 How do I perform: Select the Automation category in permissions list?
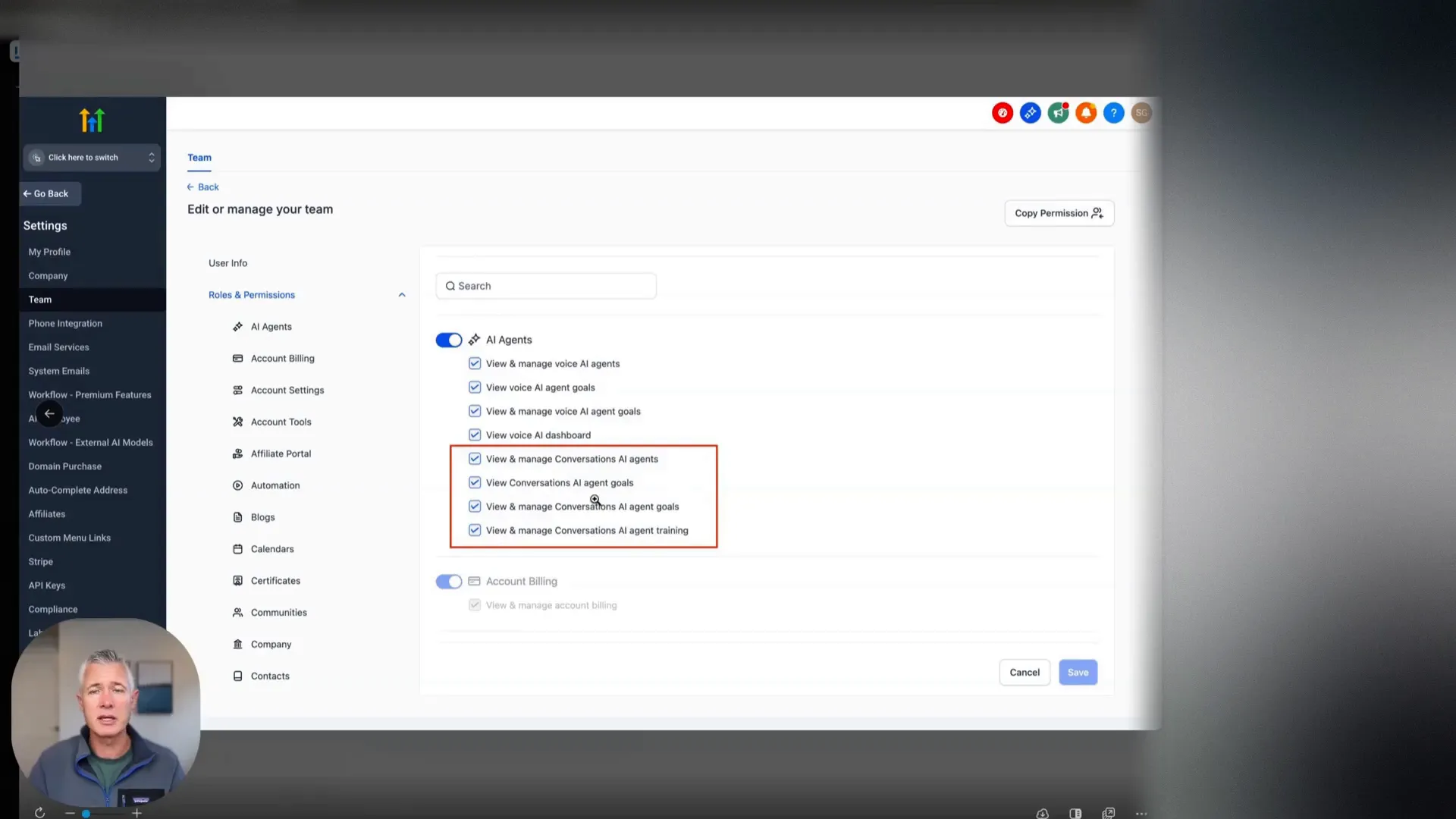275,485
